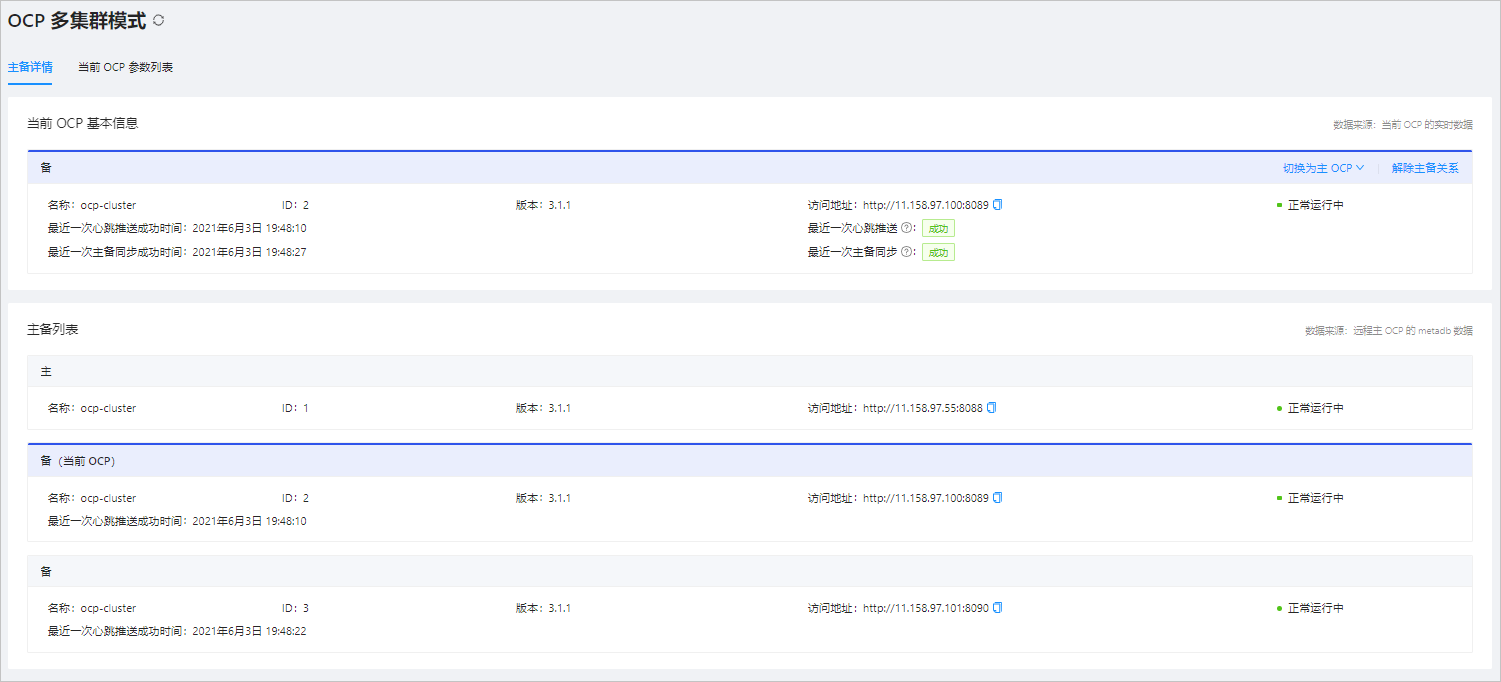
Task: Click the refresh icon beside OCP 多集群模式
Action: pos(158,20)
